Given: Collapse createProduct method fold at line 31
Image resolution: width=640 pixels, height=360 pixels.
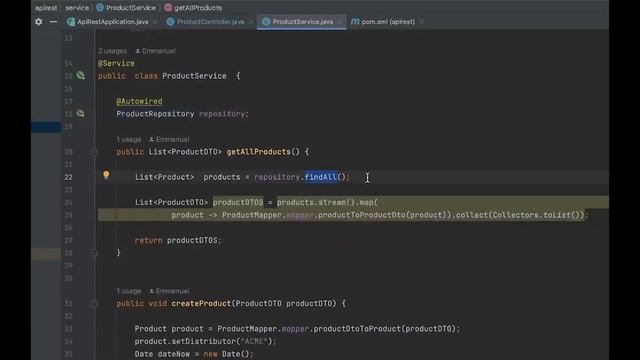Looking at the screenshot, I should tap(94, 304).
